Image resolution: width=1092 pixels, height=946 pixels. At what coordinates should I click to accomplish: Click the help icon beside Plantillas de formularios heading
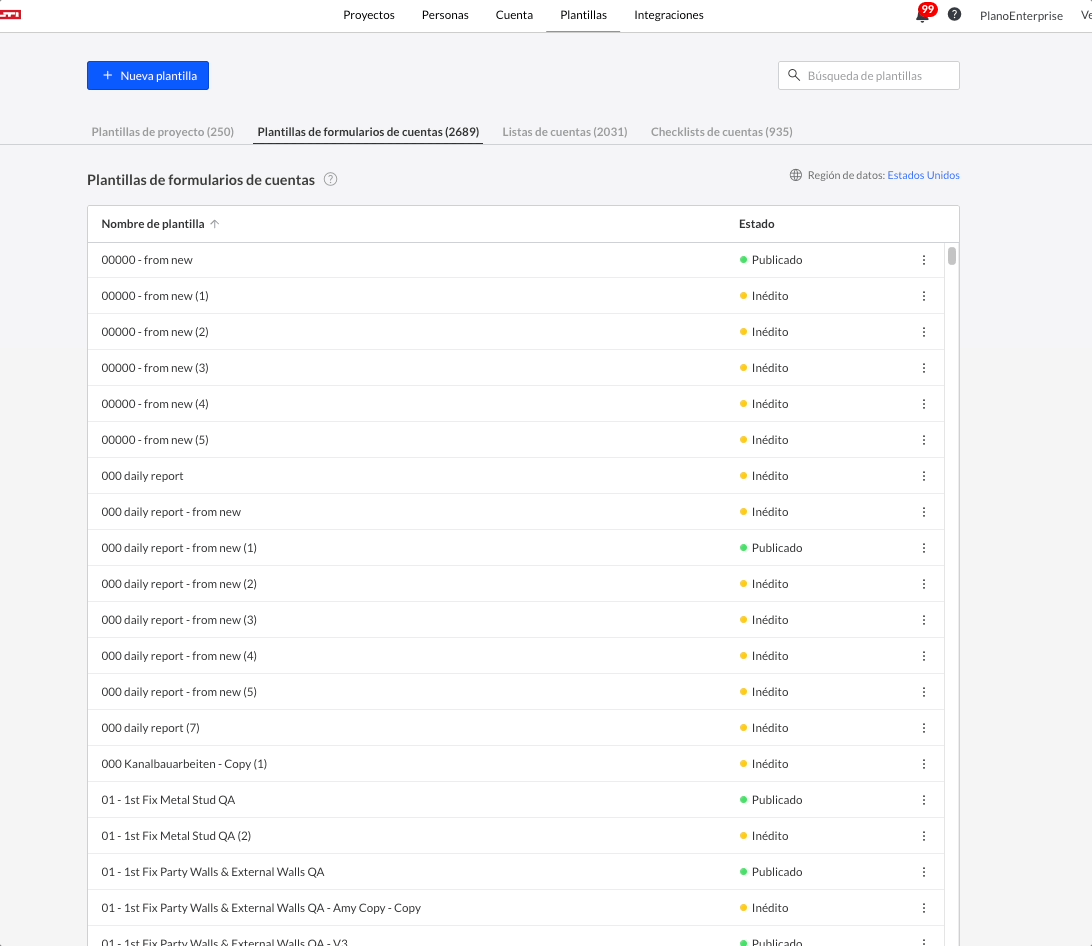click(331, 179)
